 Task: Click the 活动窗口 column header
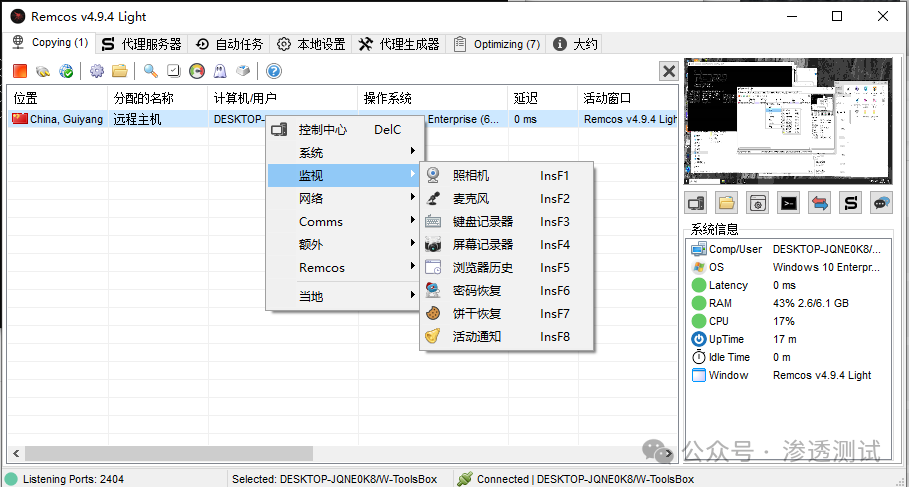(x=627, y=98)
